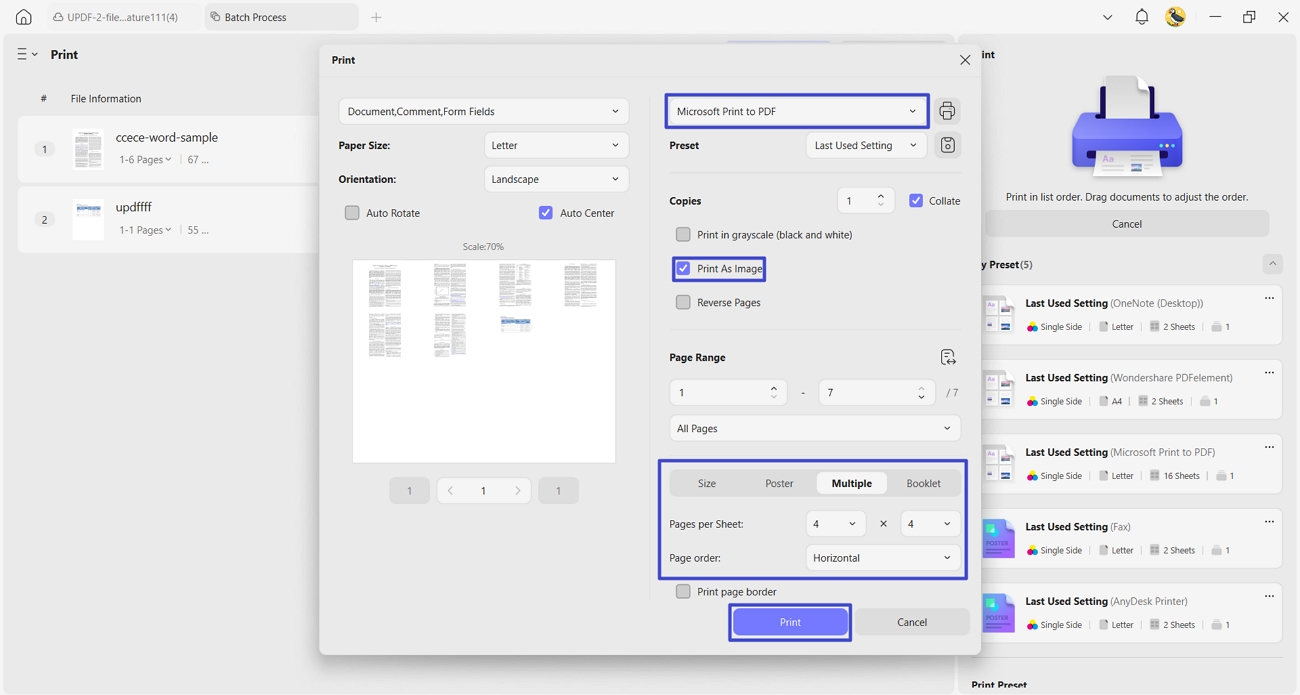Click the page range end stepper

click(921, 393)
